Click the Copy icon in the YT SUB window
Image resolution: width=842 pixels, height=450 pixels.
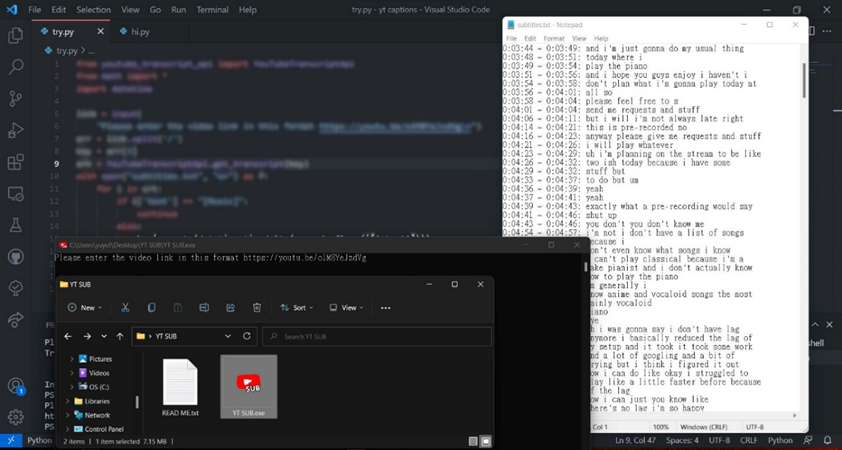coord(151,308)
